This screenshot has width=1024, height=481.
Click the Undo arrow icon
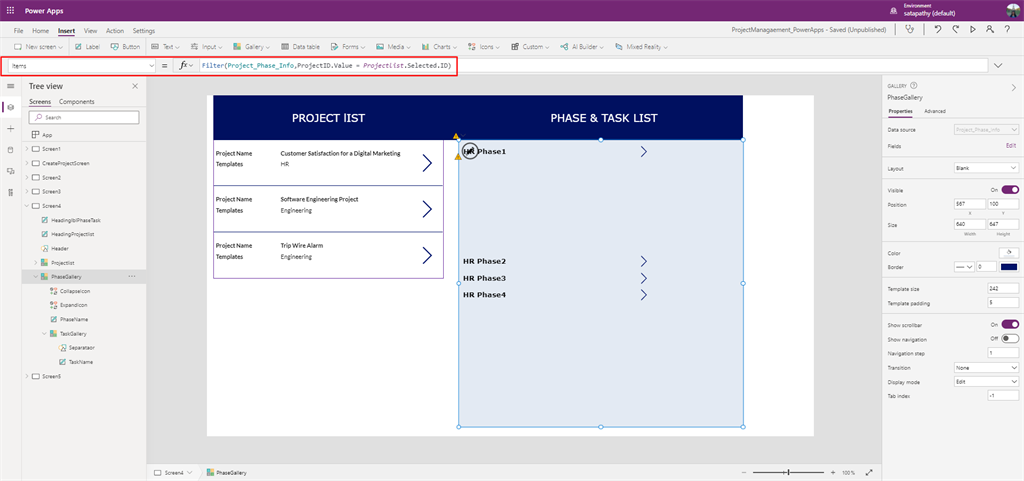[x=937, y=31]
